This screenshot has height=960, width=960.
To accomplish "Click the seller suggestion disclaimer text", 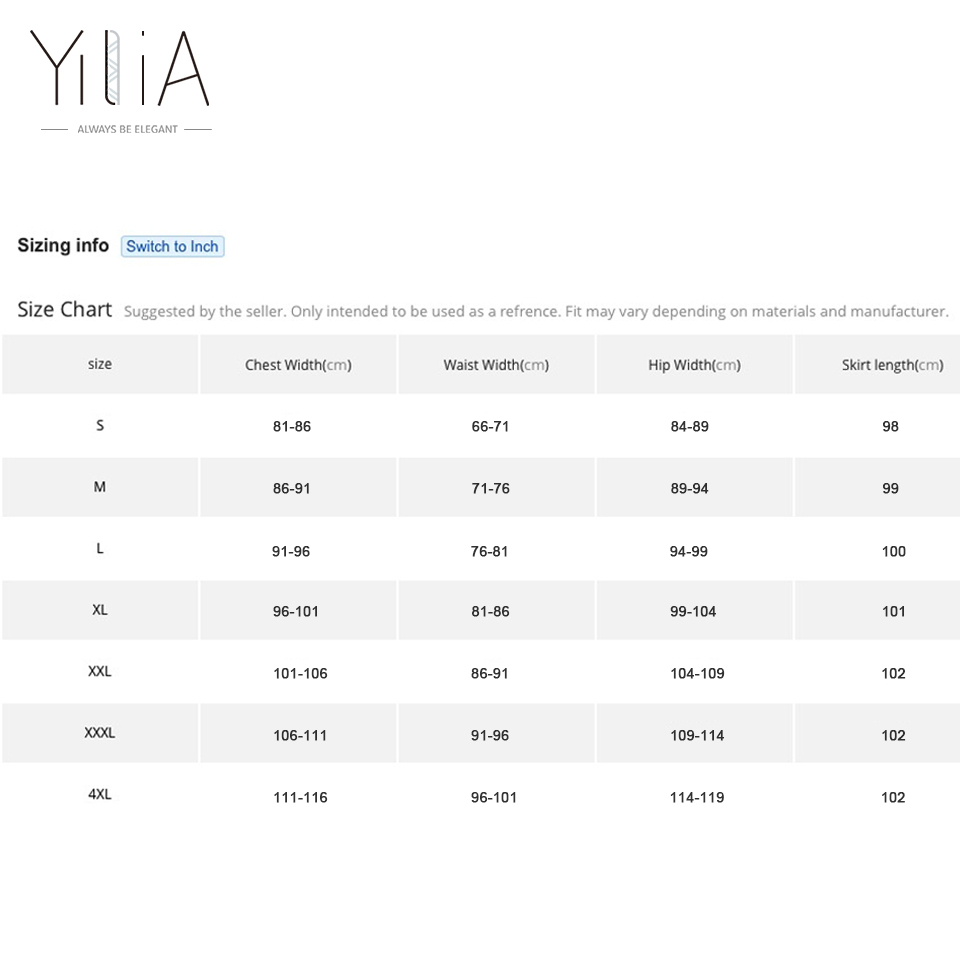I will point(535,311).
